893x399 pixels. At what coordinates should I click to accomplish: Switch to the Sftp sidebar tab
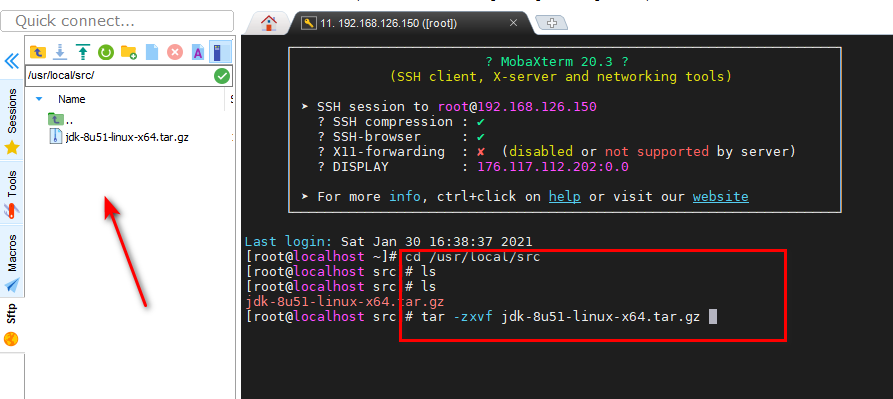12,325
